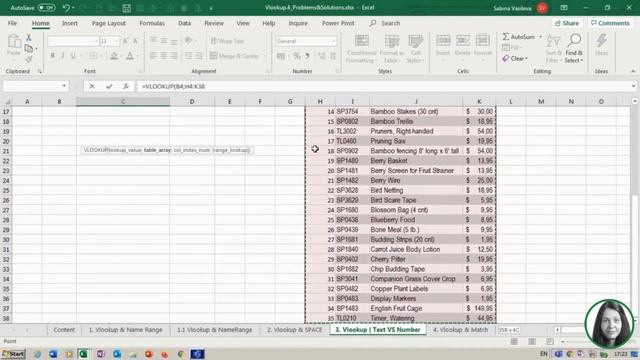Click the Cut scissors icon
The height and width of the screenshot is (360, 640).
[x=29, y=38]
